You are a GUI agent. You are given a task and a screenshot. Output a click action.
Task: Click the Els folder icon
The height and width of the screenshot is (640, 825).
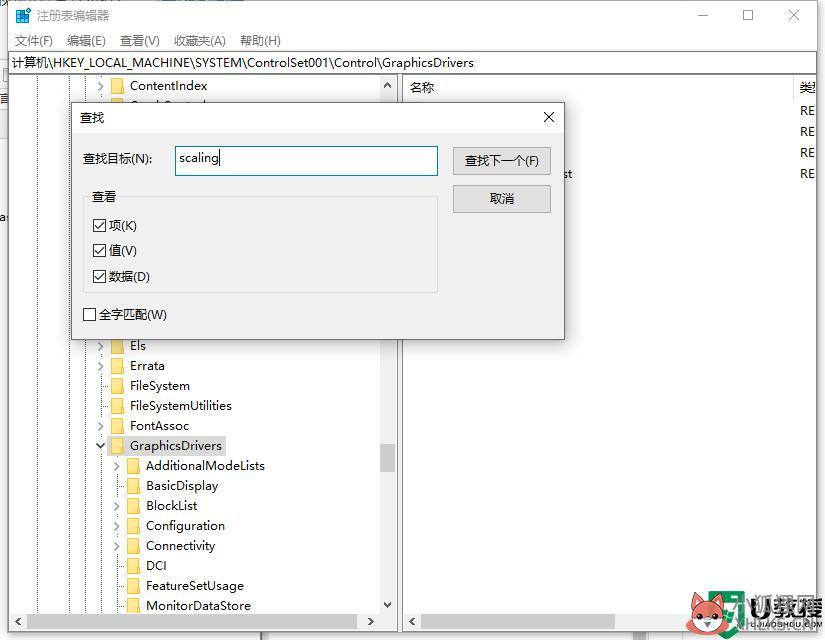point(117,346)
